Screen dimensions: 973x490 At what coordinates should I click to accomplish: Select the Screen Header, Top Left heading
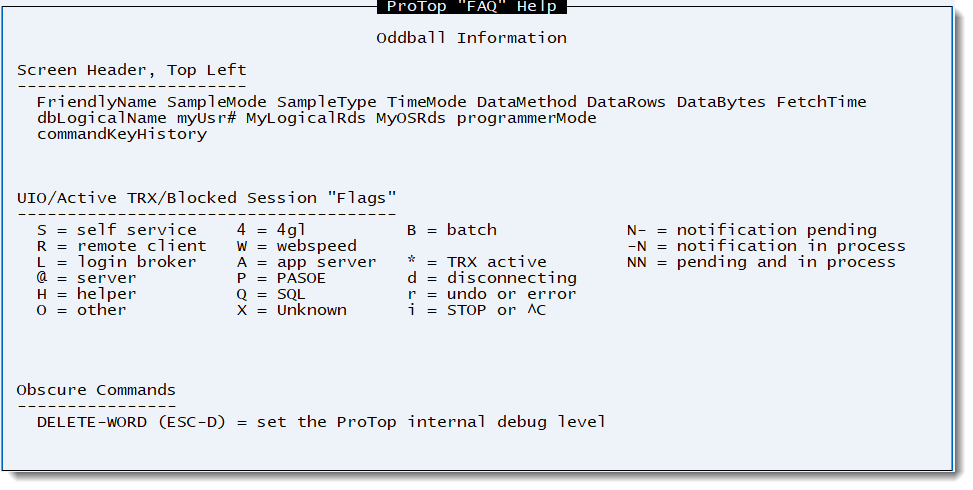point(131,70)
